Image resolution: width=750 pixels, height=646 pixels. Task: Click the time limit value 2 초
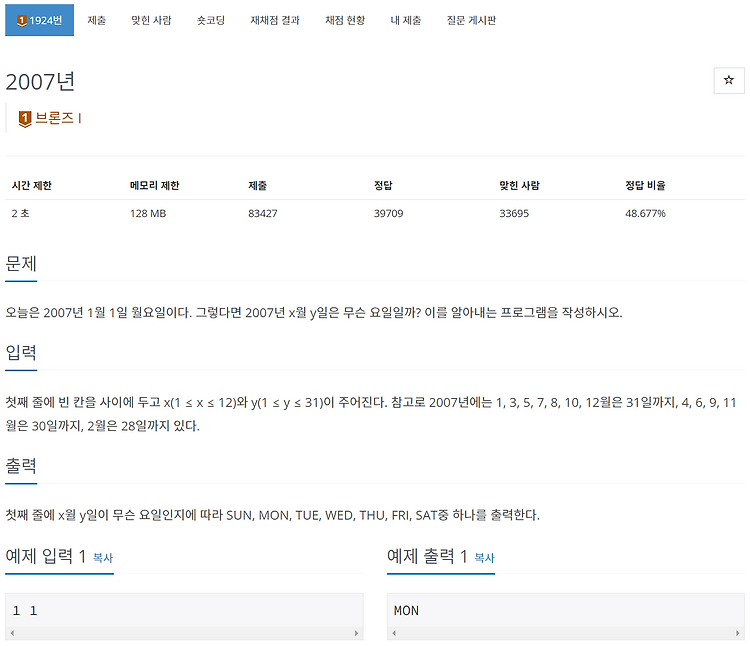[21, 213]
